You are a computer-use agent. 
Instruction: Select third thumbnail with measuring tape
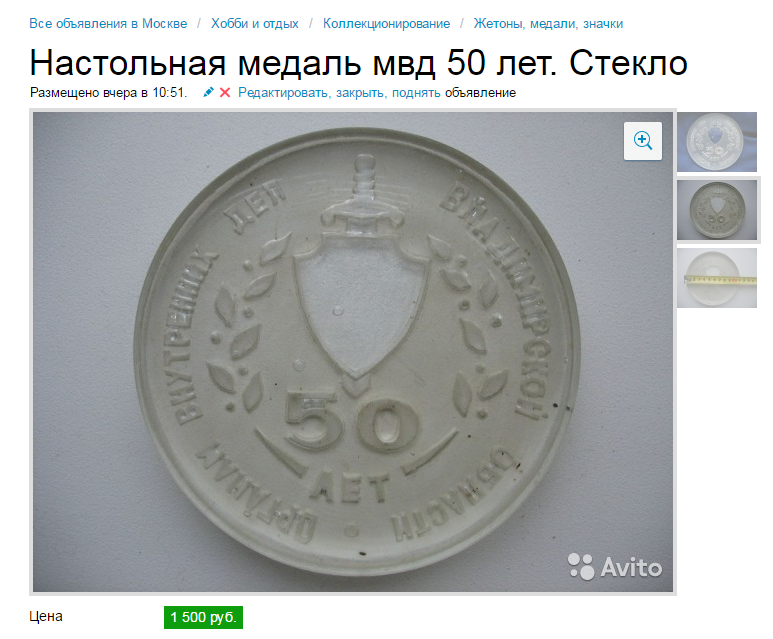coord(716,278)
